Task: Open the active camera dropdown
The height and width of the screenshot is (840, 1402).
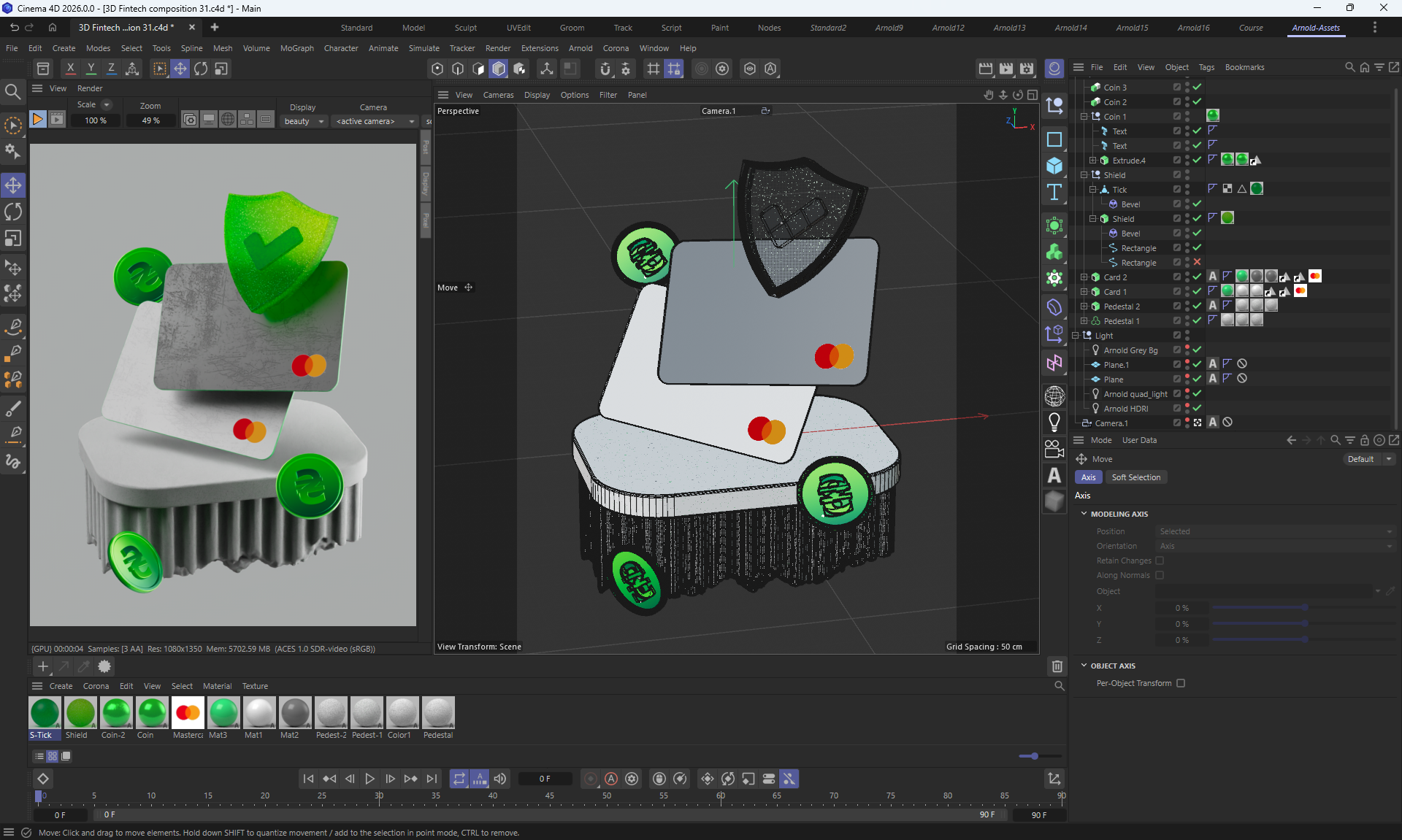Action: (375, 121)
